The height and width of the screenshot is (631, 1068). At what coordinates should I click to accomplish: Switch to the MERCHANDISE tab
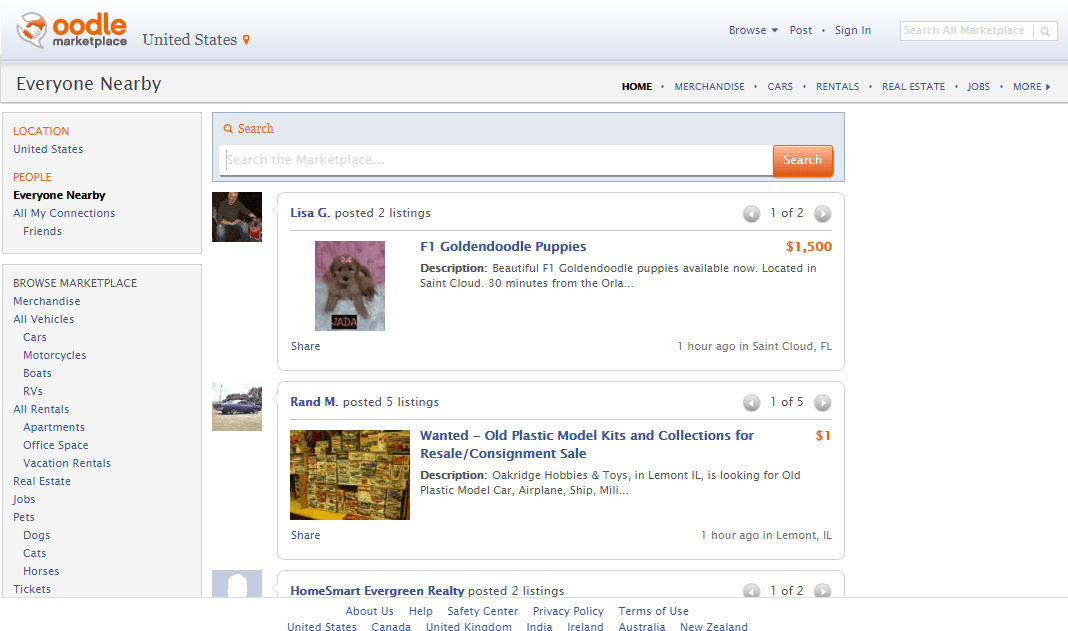[709, 87]
